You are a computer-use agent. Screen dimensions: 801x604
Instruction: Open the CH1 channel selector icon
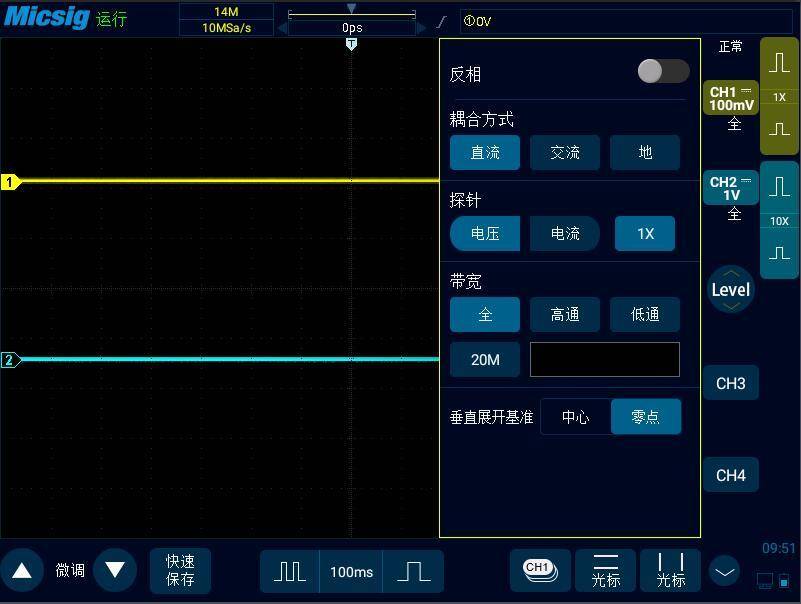[x=540, y=571]
